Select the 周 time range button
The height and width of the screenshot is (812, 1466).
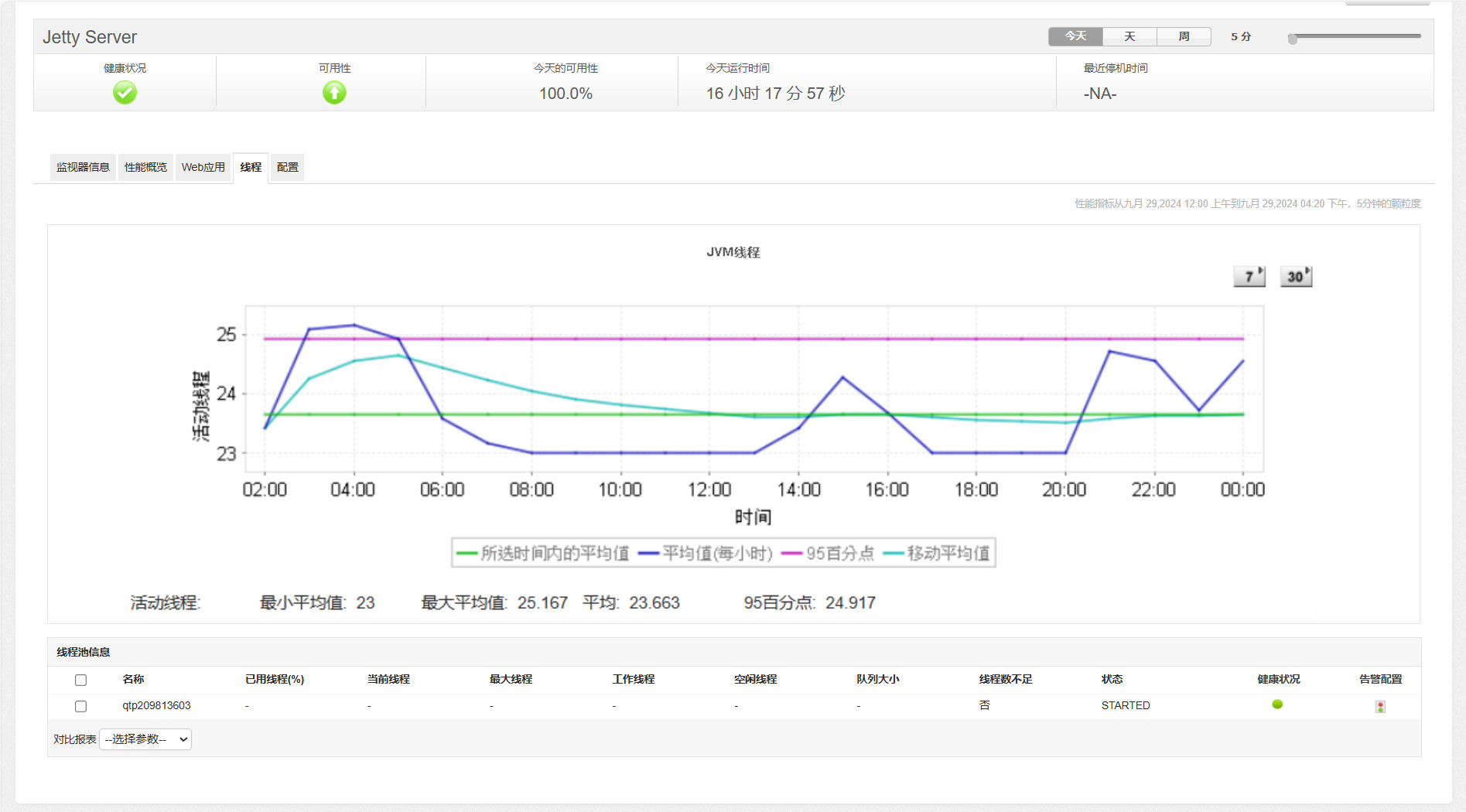(1184, 36)
